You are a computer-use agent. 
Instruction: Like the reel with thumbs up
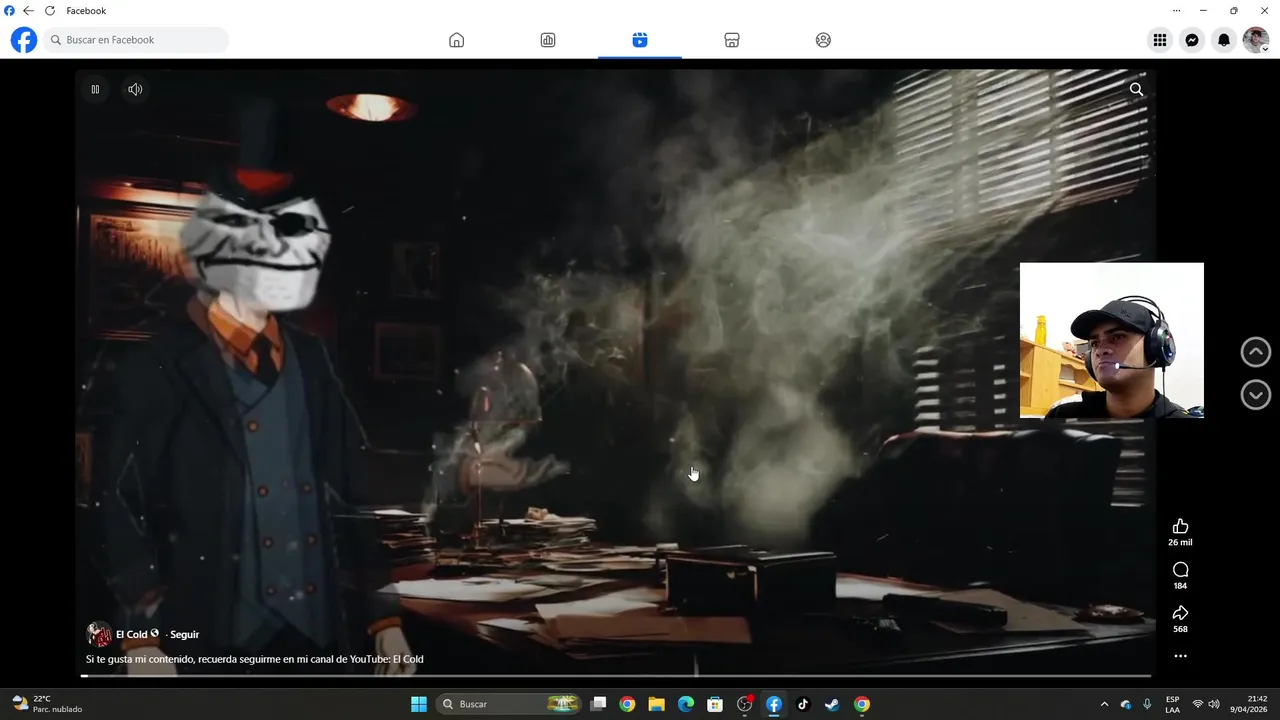coord(1180,526)
